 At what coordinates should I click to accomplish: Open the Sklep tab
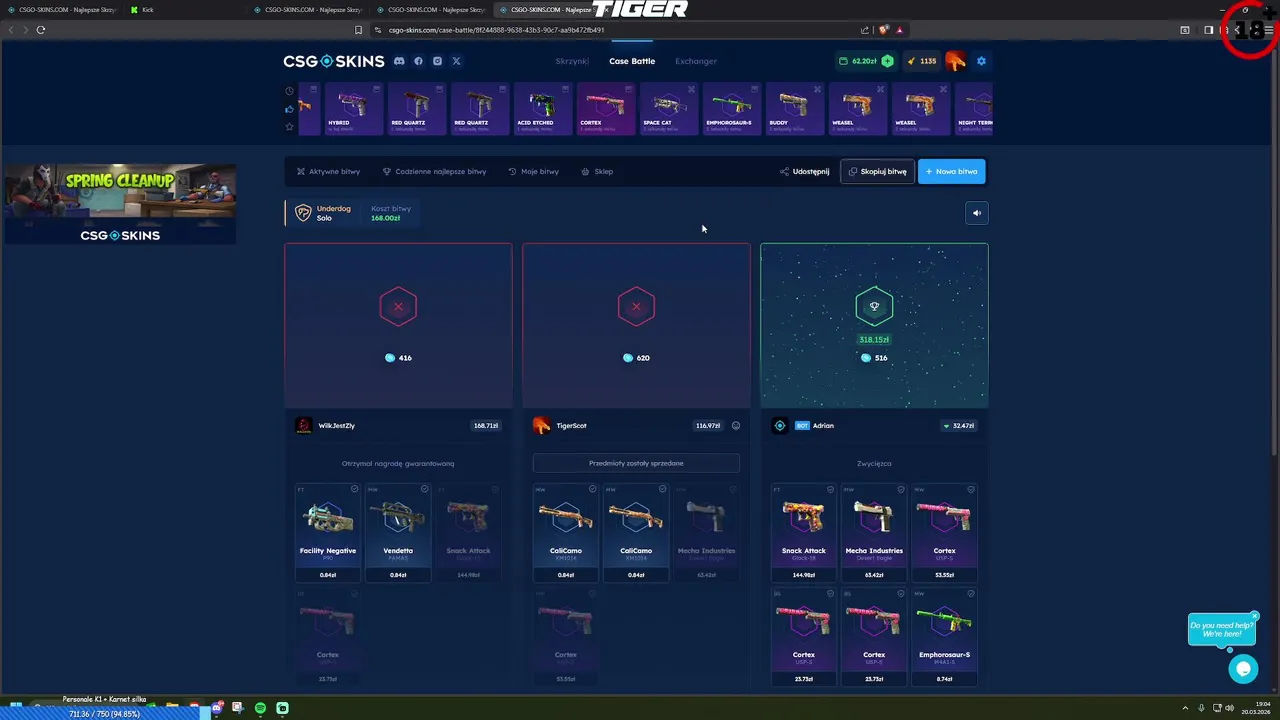(x=597, y=171)
